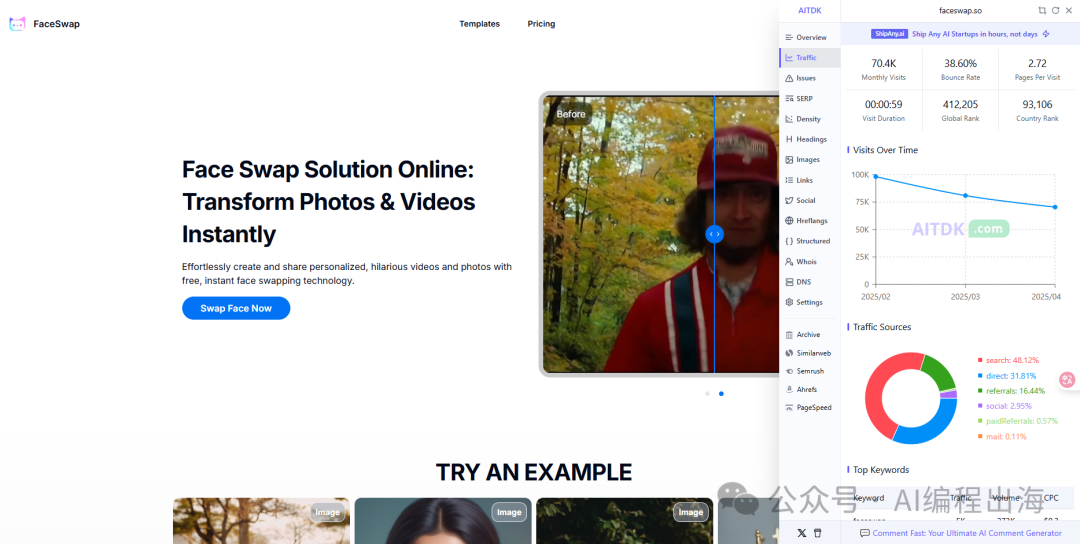The image size is (1080, 544).
Task: Click the 2025/03 data point on chart
Action: tap(965, 195)
